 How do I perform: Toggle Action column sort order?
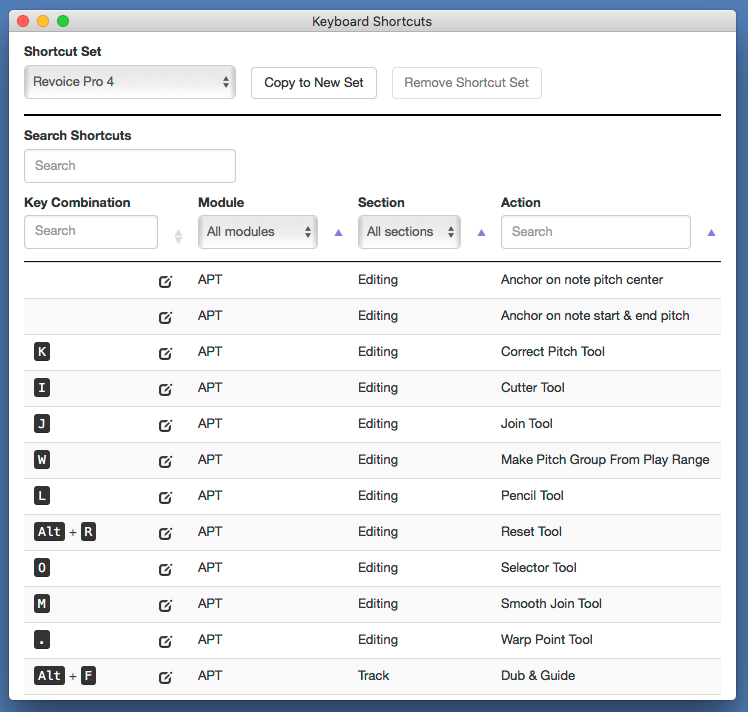coord(711,232)
